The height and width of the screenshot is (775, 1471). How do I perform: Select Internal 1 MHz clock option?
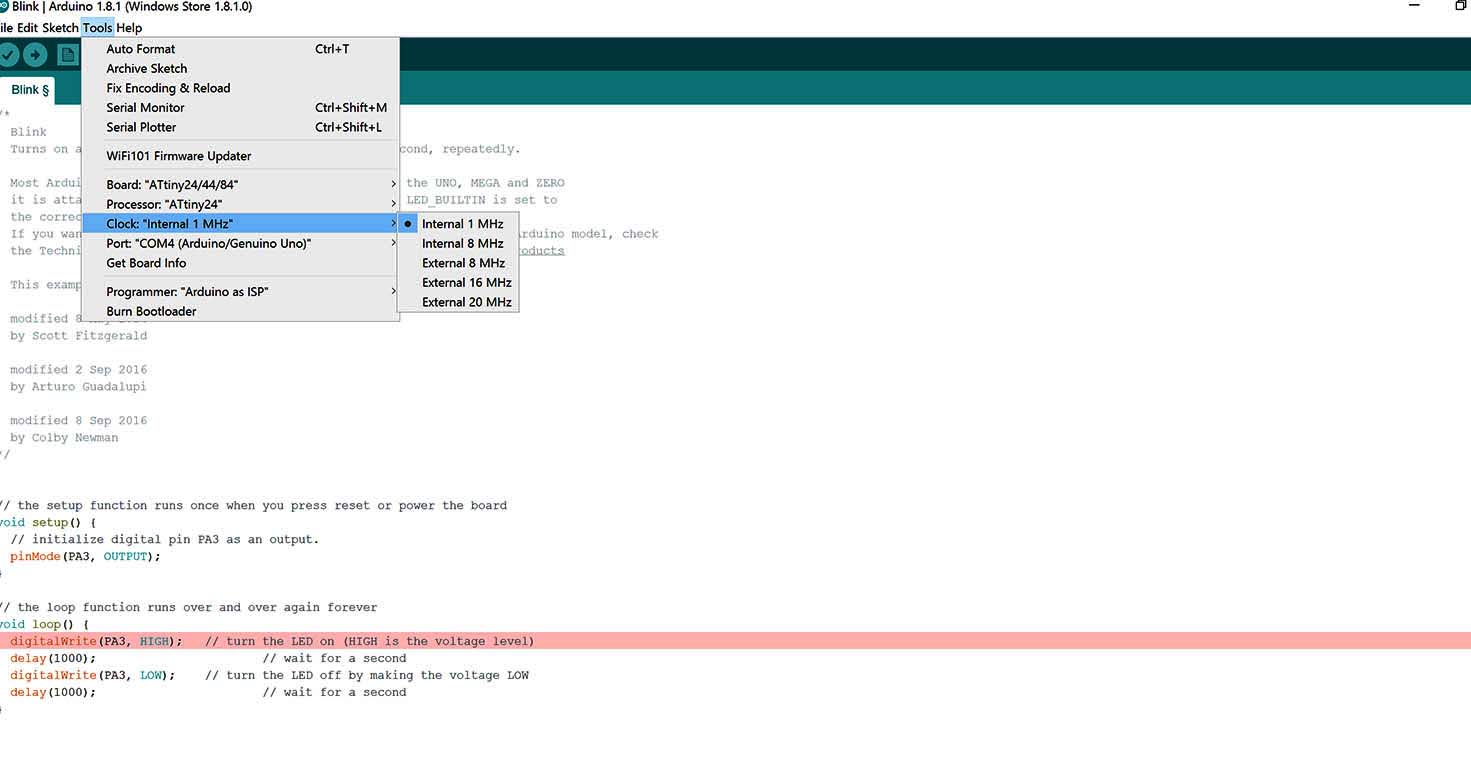click(458, 224)
